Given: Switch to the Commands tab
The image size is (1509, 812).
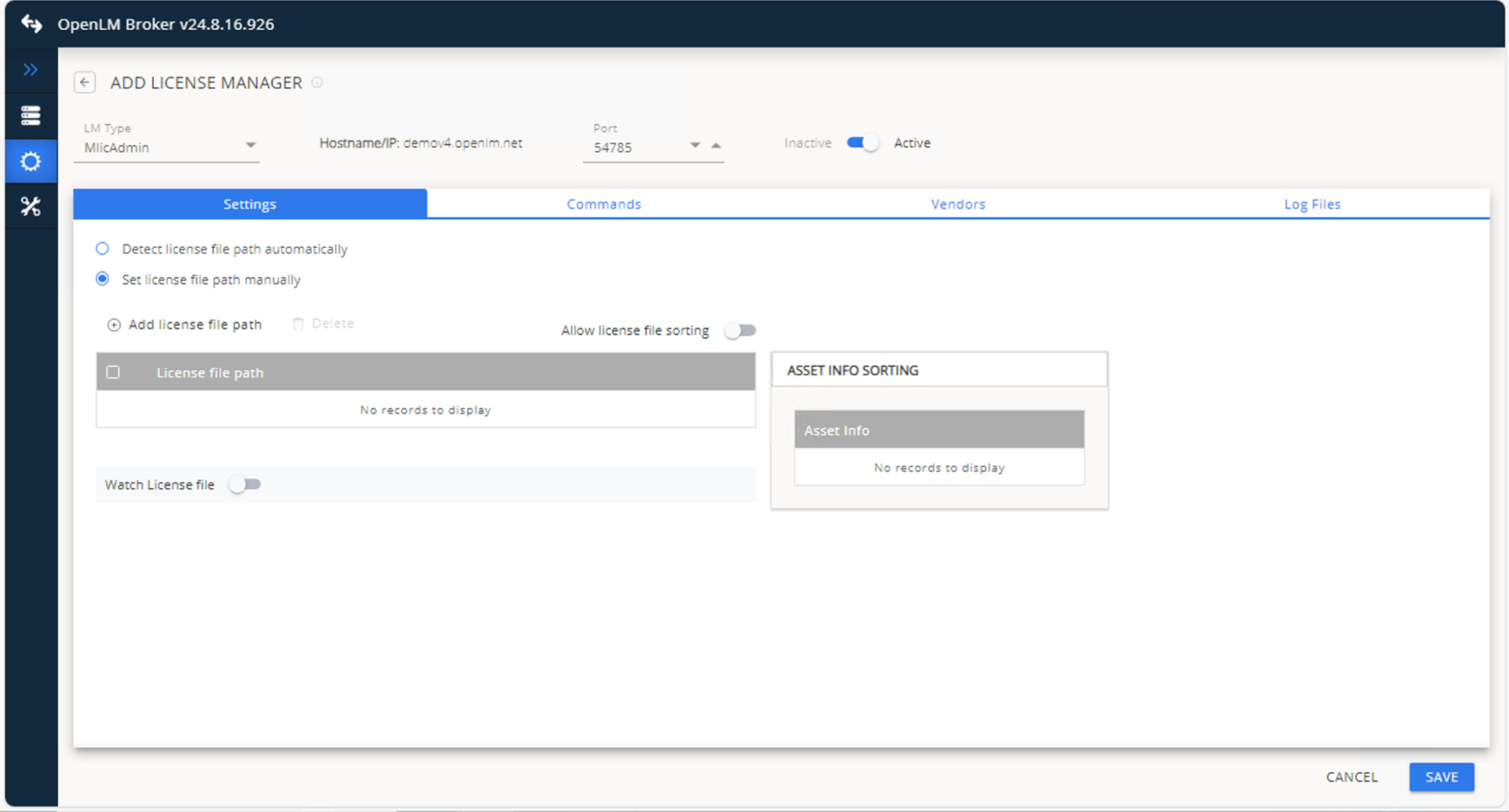Looking at the screenshot, I should tap(603, 204).
